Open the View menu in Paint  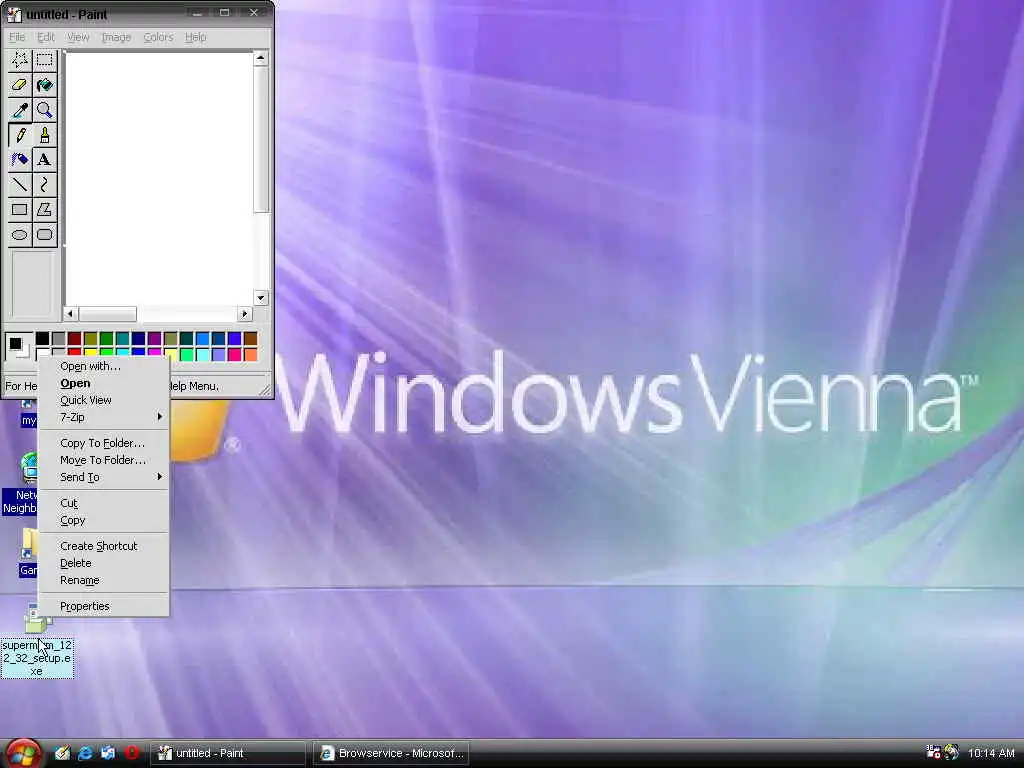(x=78, y=37)
